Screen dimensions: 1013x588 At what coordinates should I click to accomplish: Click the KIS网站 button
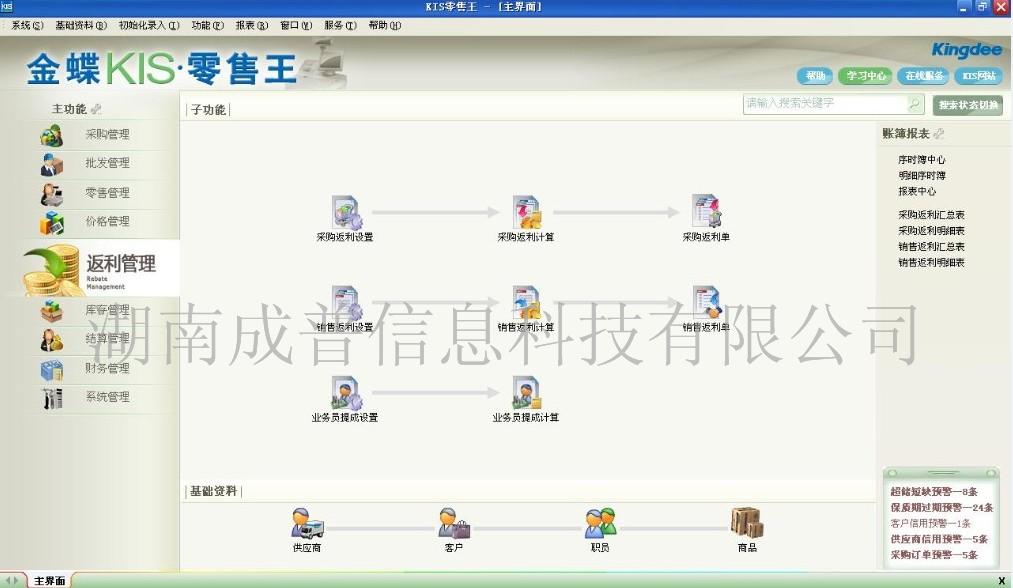pyautogui.click(x=979, y=76)
